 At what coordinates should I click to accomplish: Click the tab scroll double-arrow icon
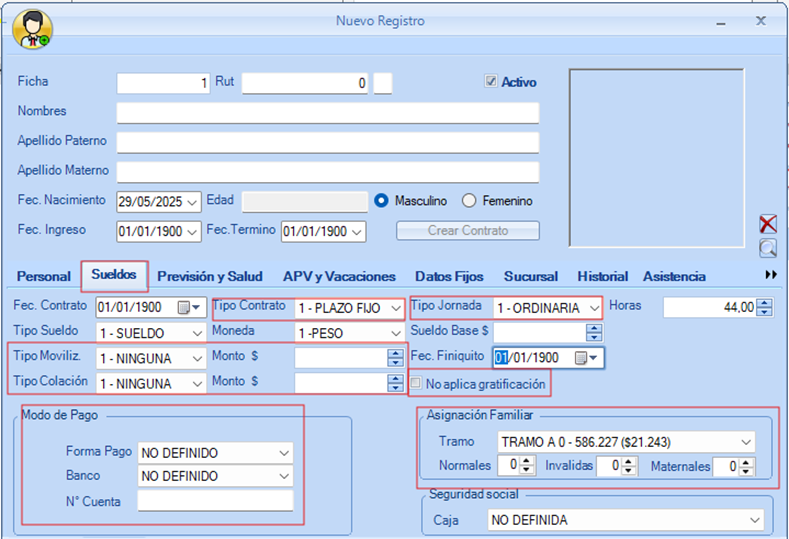coord(770,275)
